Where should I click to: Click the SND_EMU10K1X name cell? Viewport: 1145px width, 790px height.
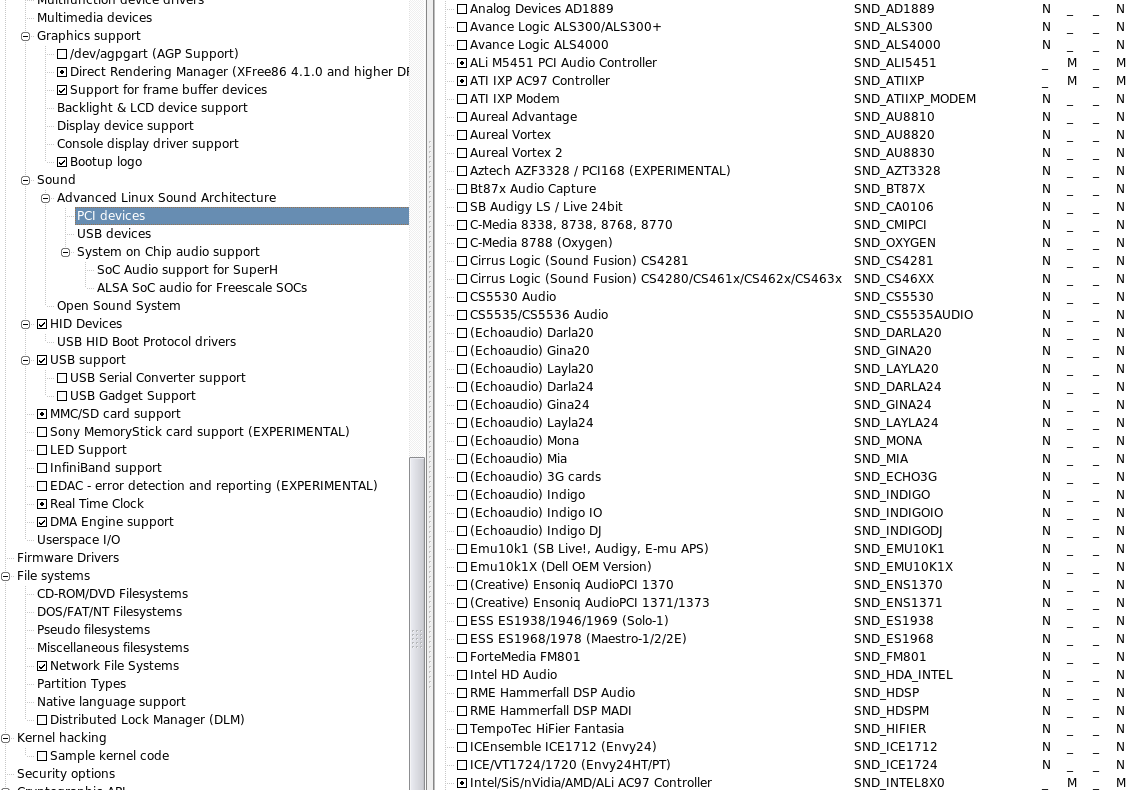(x=903, y=567)
